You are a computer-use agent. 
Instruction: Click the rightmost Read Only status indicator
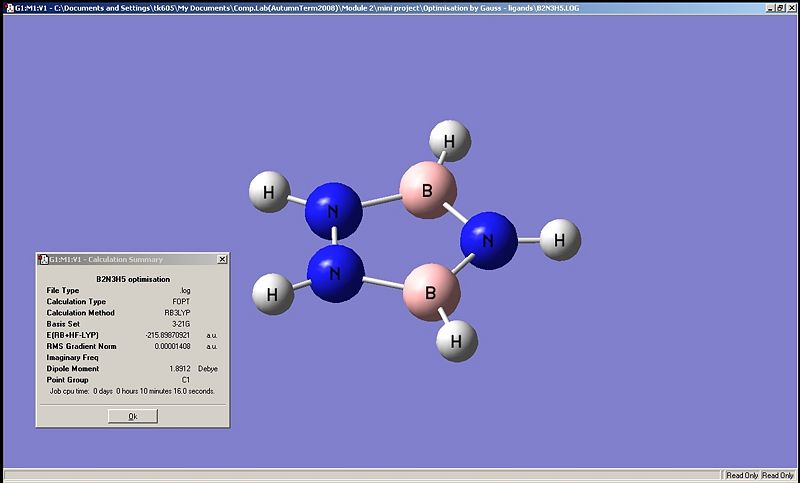[x=777, y=475]
